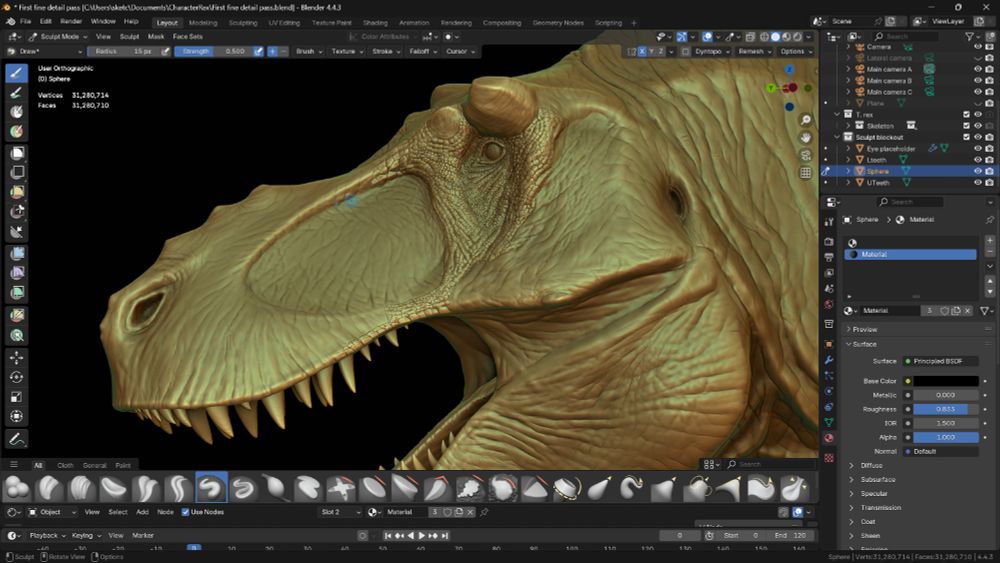Click the zoom magnifier viewport gizmo
The image size is (1000, 563).
[806, 120]
